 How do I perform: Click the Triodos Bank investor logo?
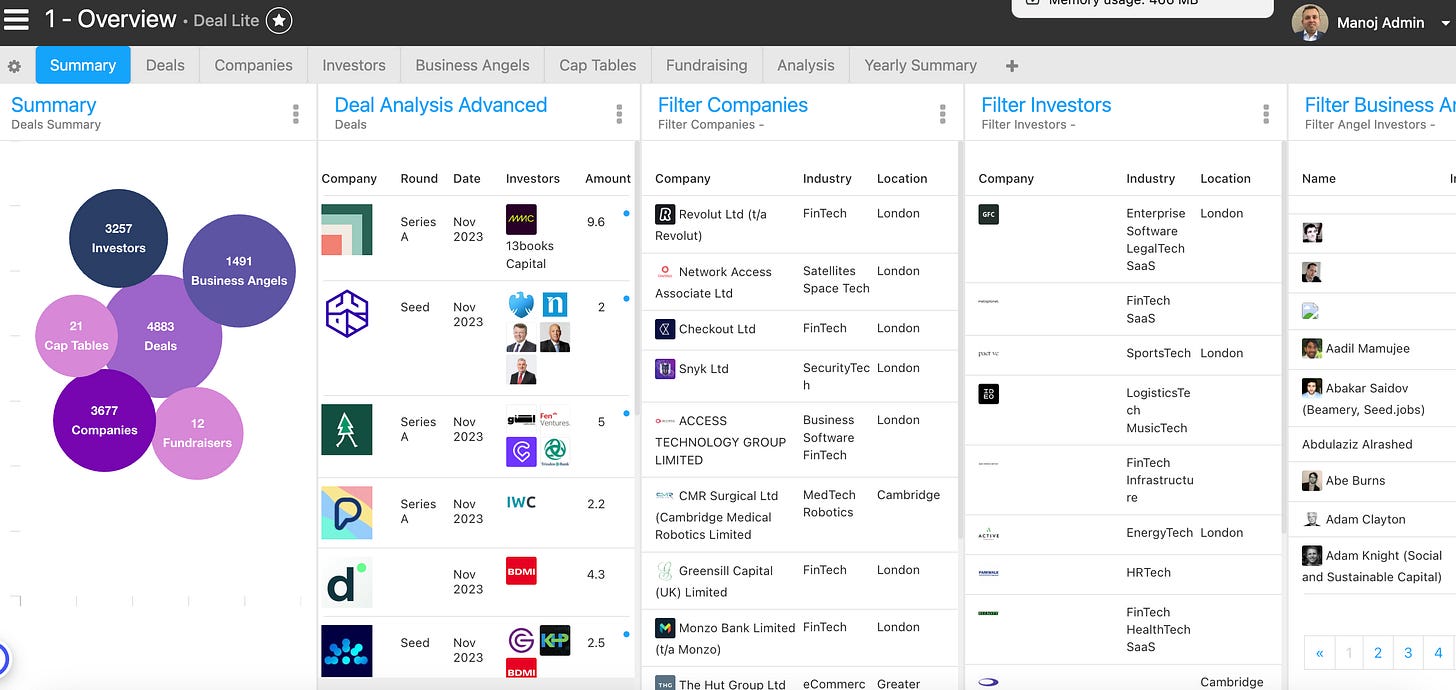[555, 452]
